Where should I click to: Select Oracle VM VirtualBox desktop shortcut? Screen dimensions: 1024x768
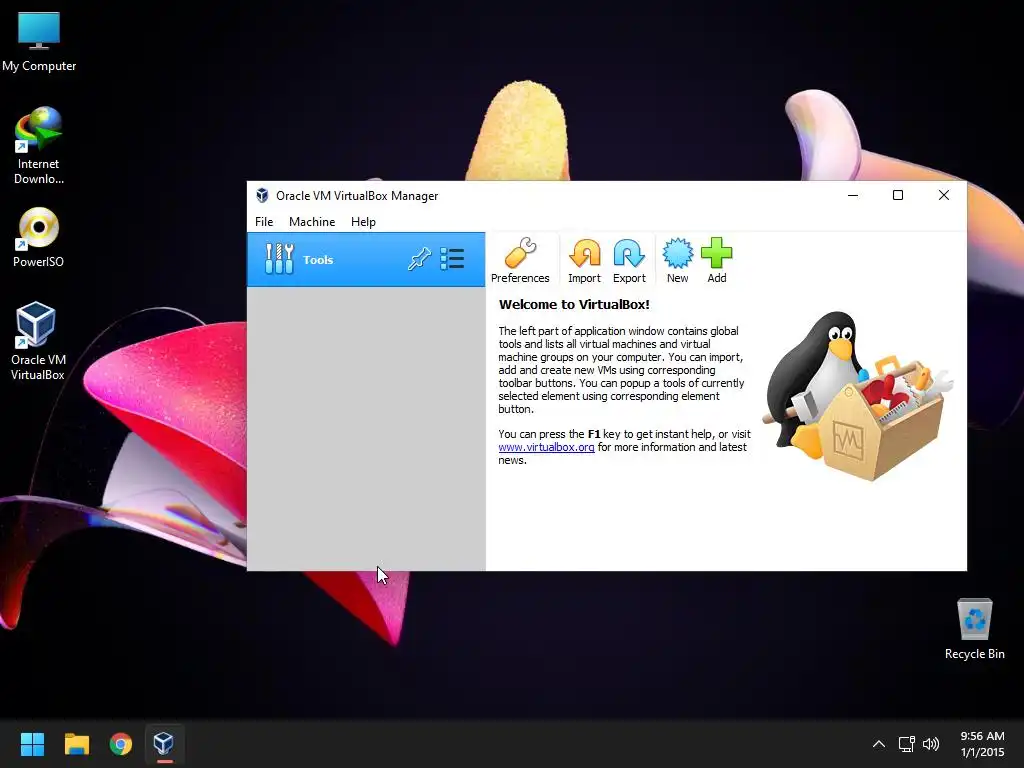[x=38, y=341]
